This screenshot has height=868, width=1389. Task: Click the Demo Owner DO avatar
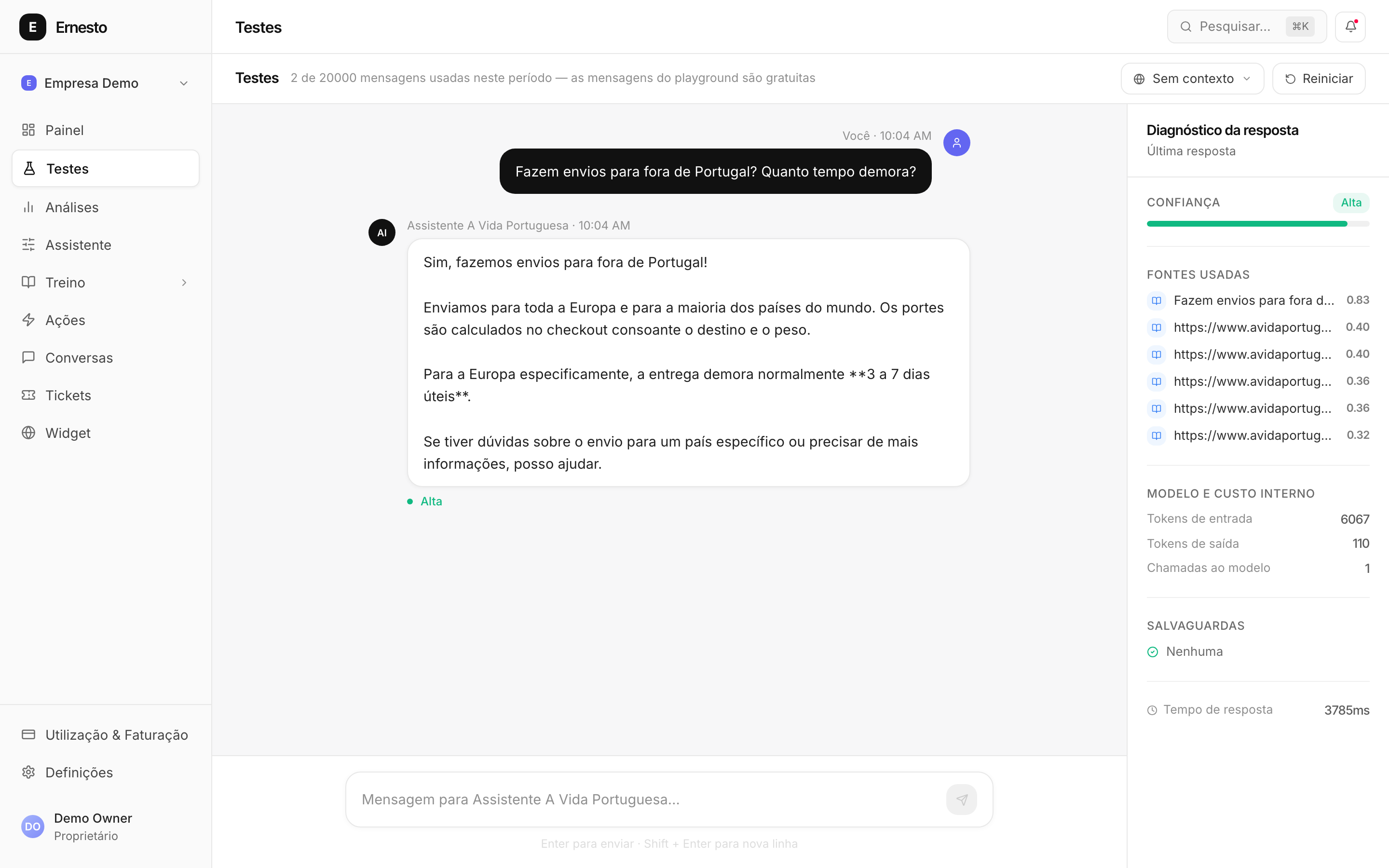33,827
